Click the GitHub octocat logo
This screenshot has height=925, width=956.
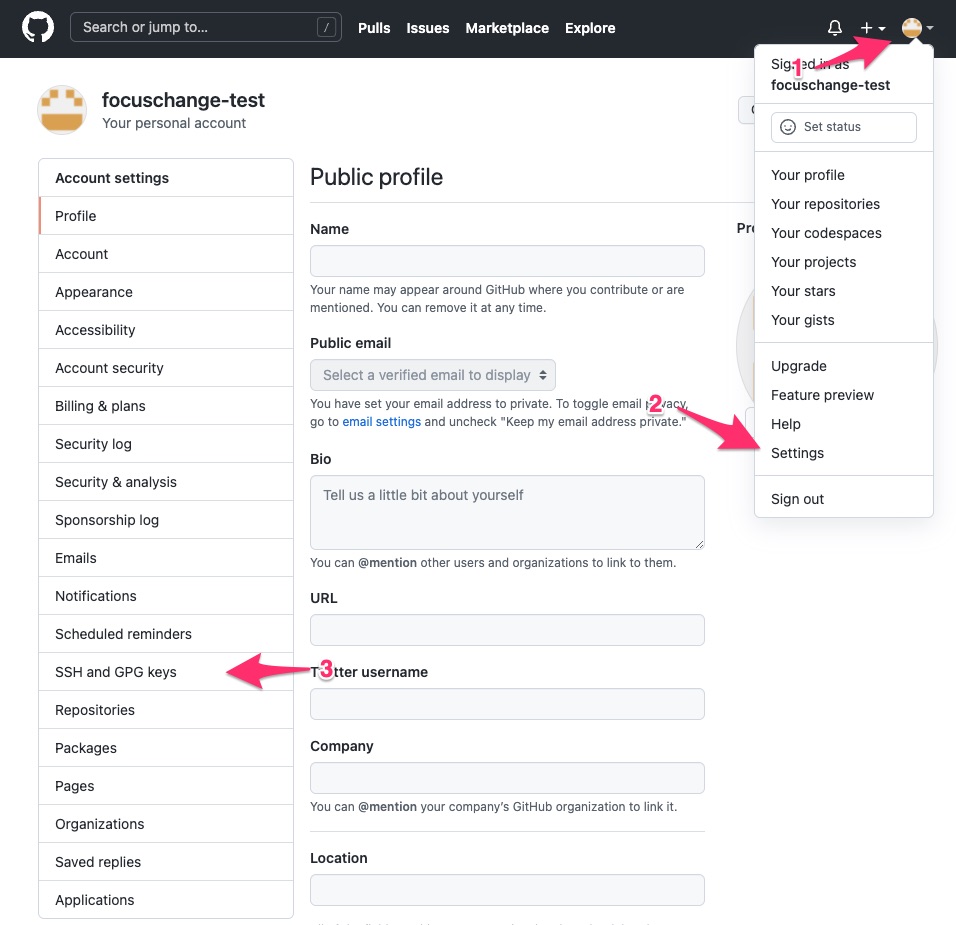[x=37, y=28]
